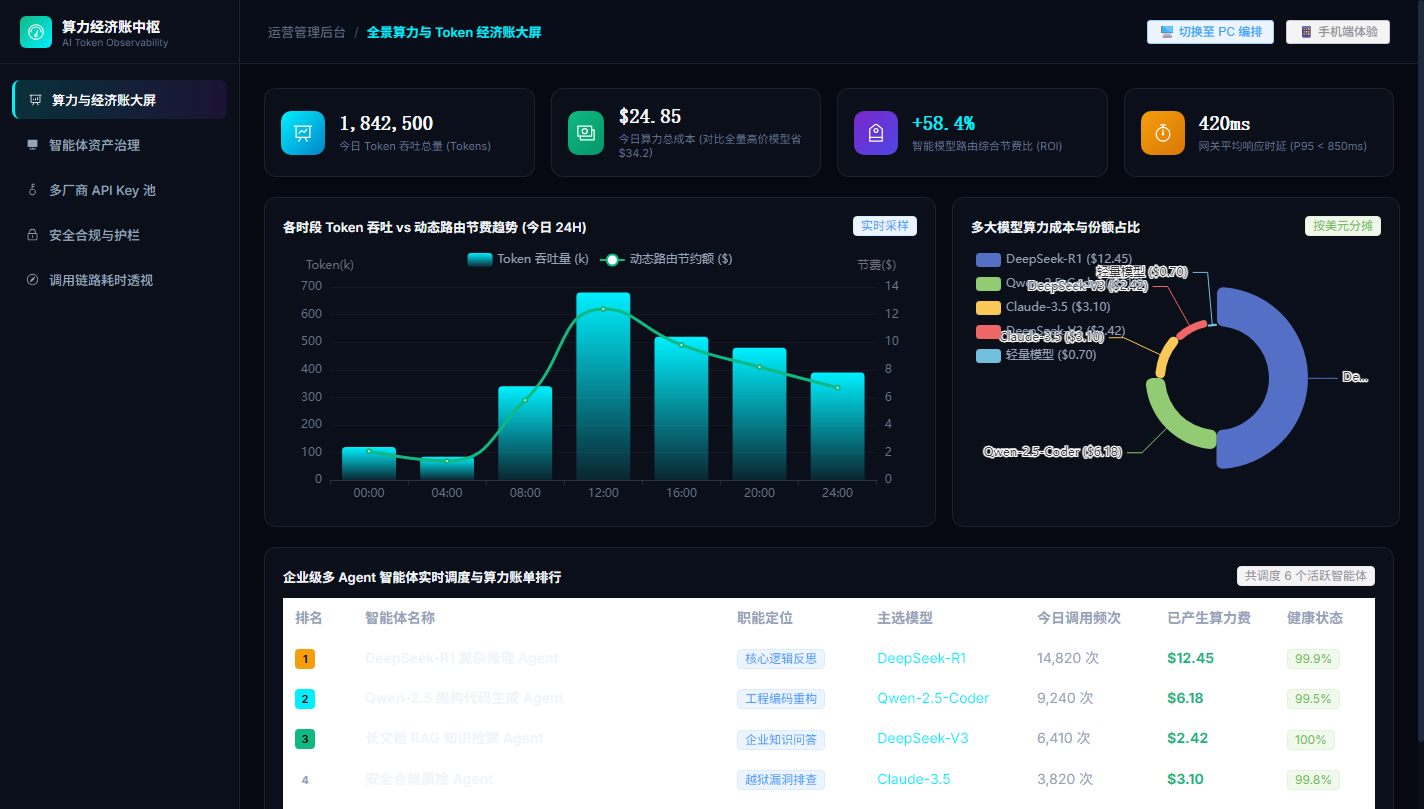Image resolution: width=1424 pixels, height=809 pixels.
Task: Click the DeepSeek-R1 model link in the table
Action: pyautogui.click(x=922, y=659)
